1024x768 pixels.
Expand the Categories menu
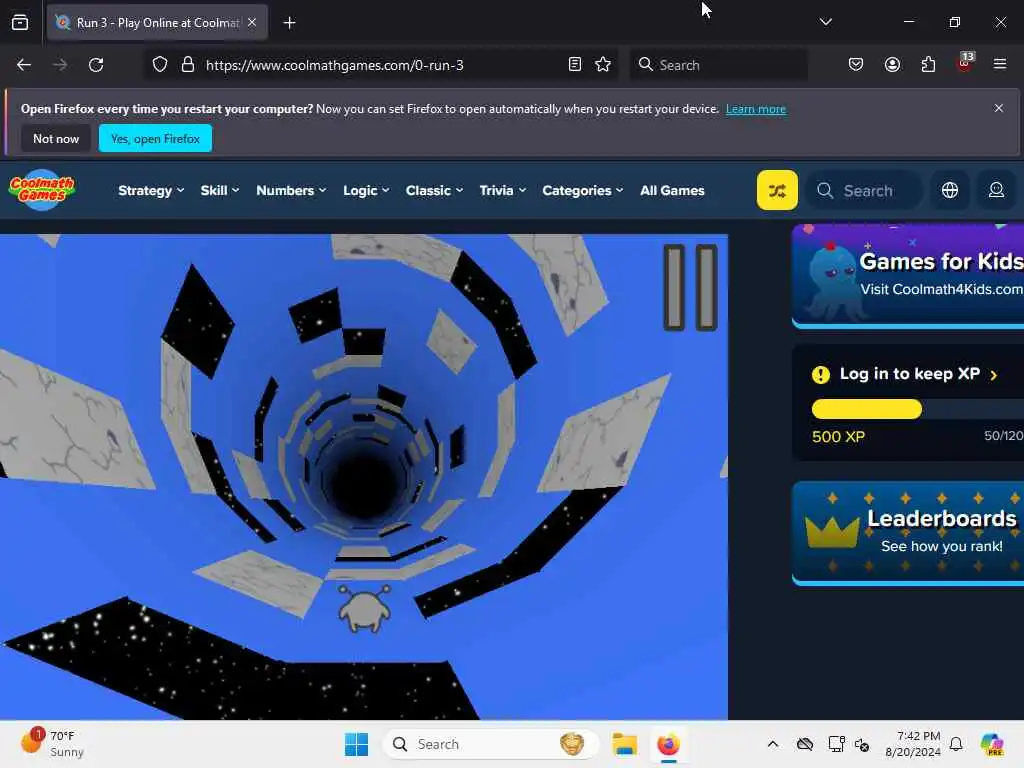tap(583, 190)
